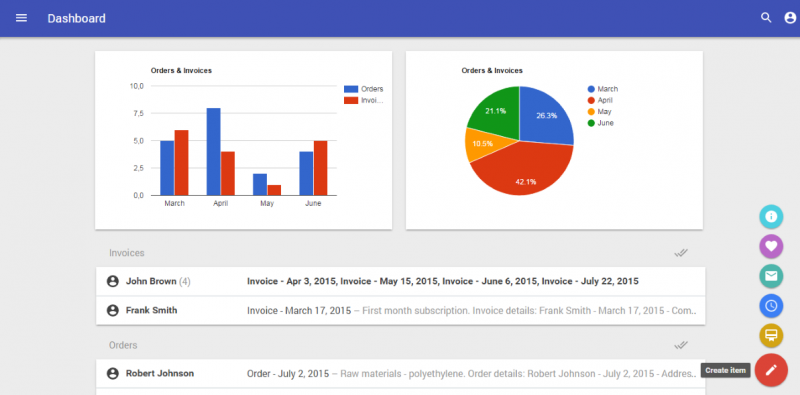This screenshot has width=800, height=395.
Task: Click the purple heart favorite button
Action: pyautogui.click(x=771, y=246)
